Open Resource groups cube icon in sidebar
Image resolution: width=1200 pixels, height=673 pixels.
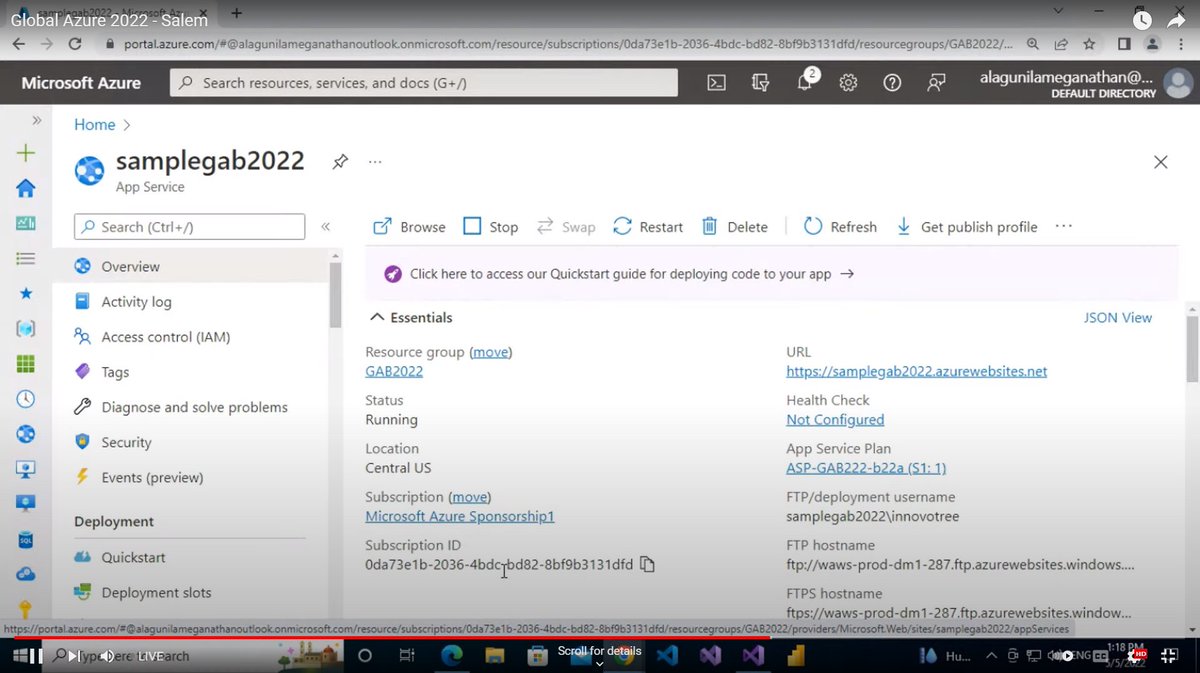pyautogui.click(x=26, y=328)
